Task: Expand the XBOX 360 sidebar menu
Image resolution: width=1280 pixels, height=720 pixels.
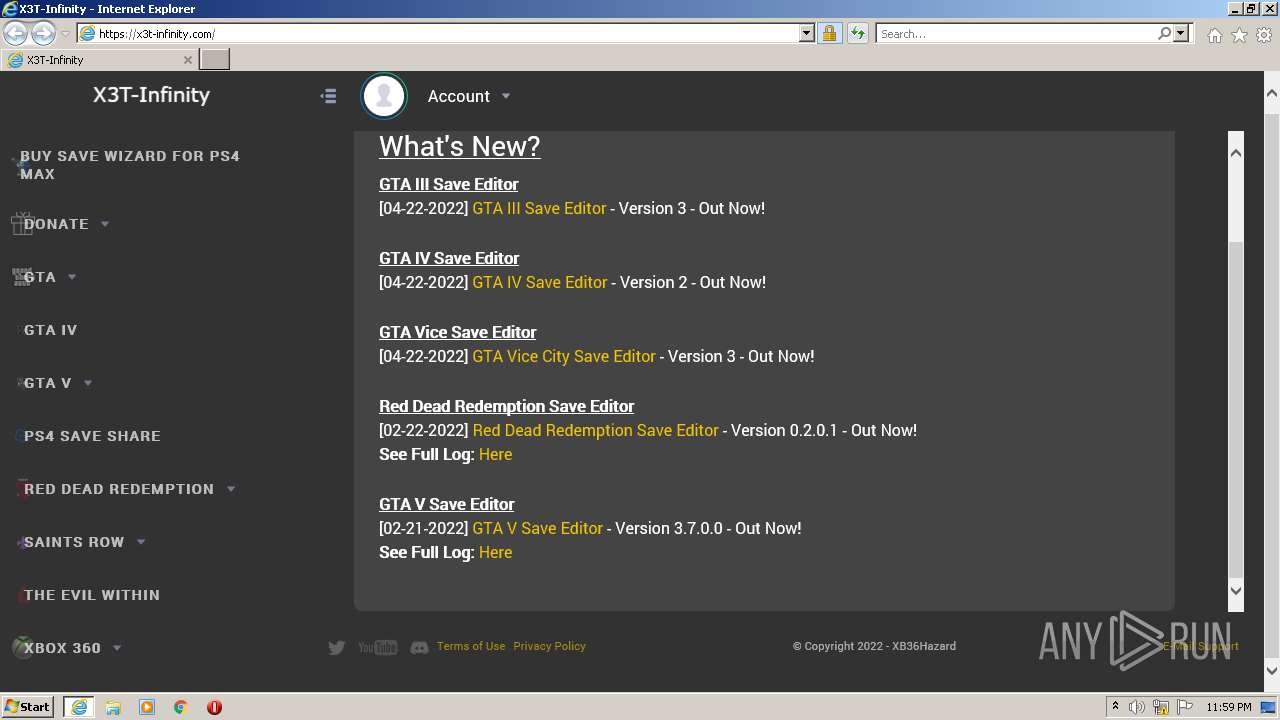Action: pyautogui.click(x=117, y=648)
